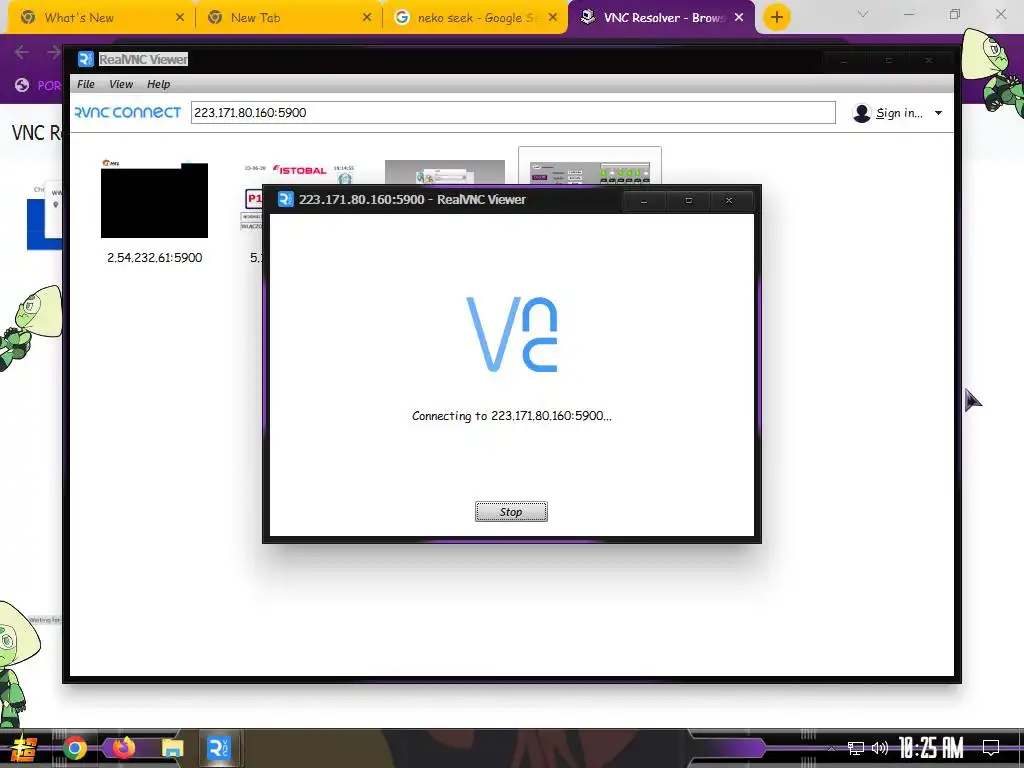Open the File menu in RealVNC Viewer
Image resolution: width=1024 pixels, height=768 pixels.
(x=86, y=84)
